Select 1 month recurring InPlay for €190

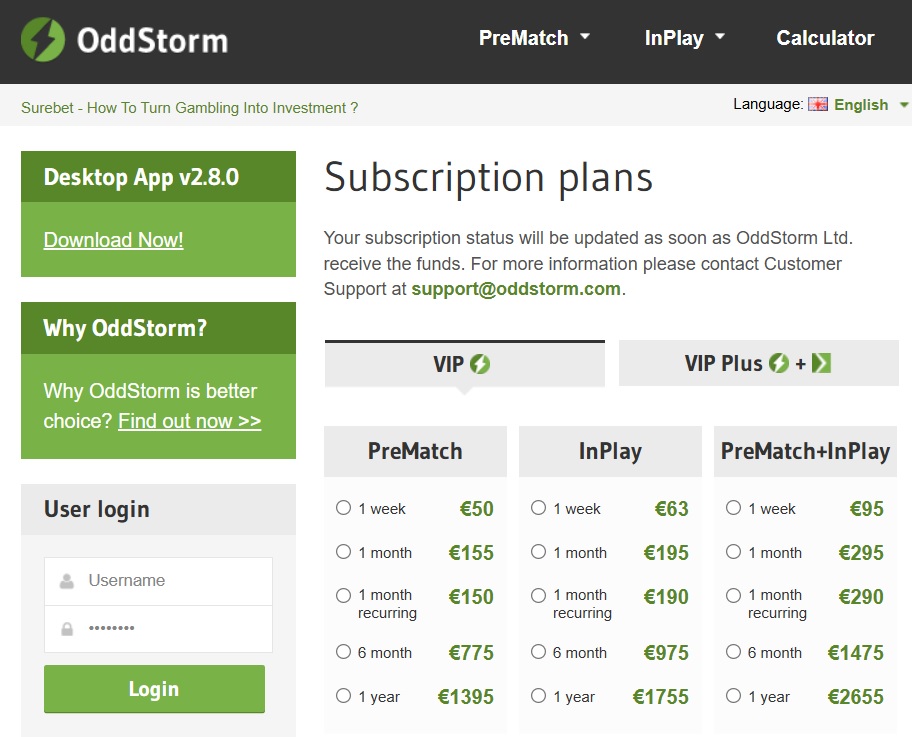coord(539,596)
